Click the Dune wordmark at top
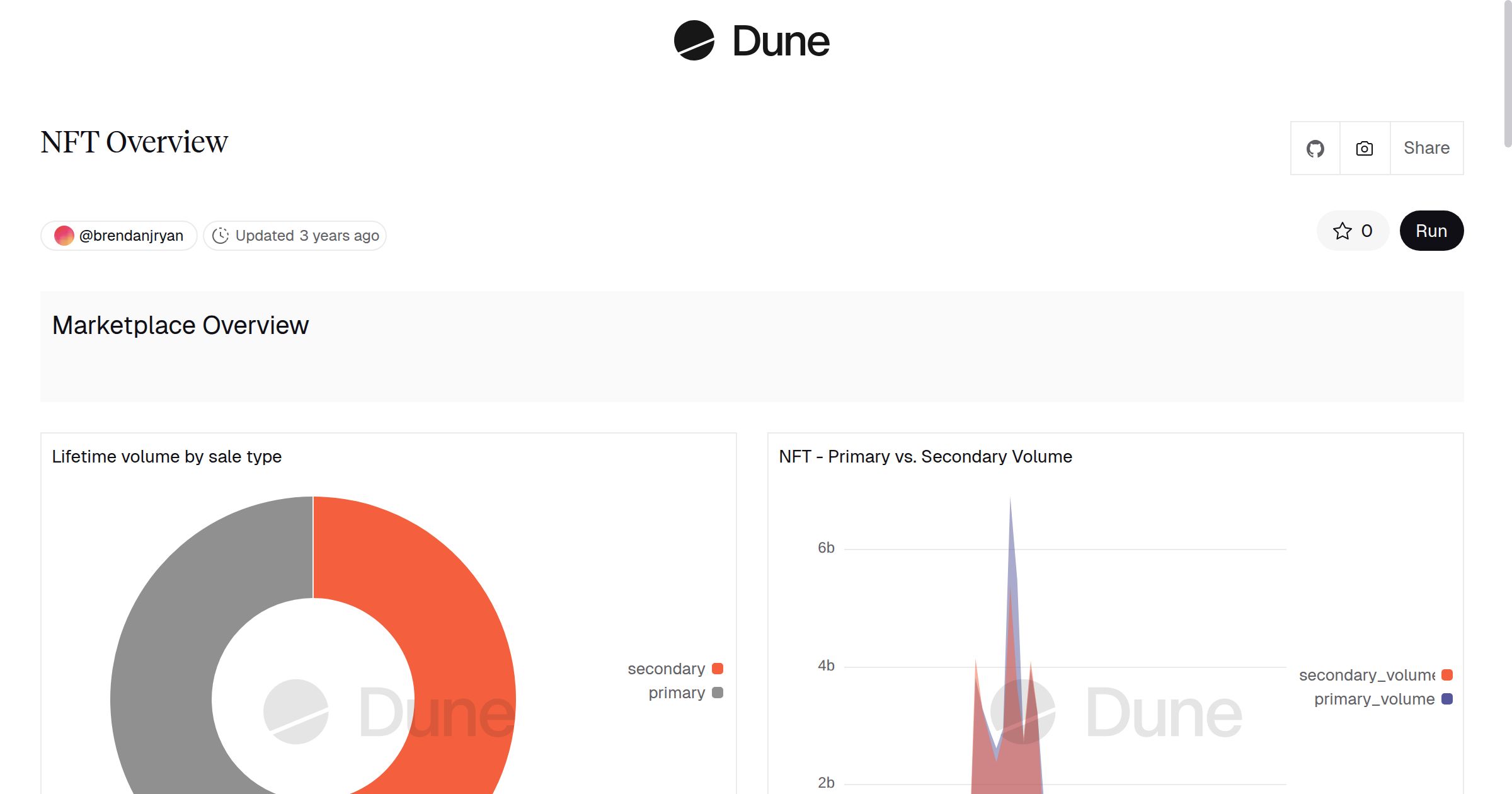 [x=781, y=42]
